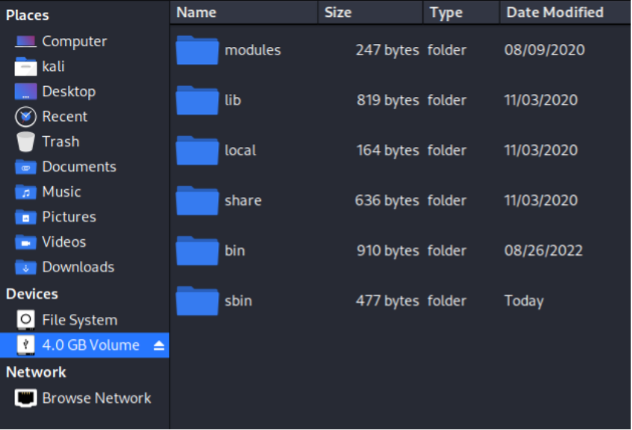Click the Recent places icon

[26, 117]
